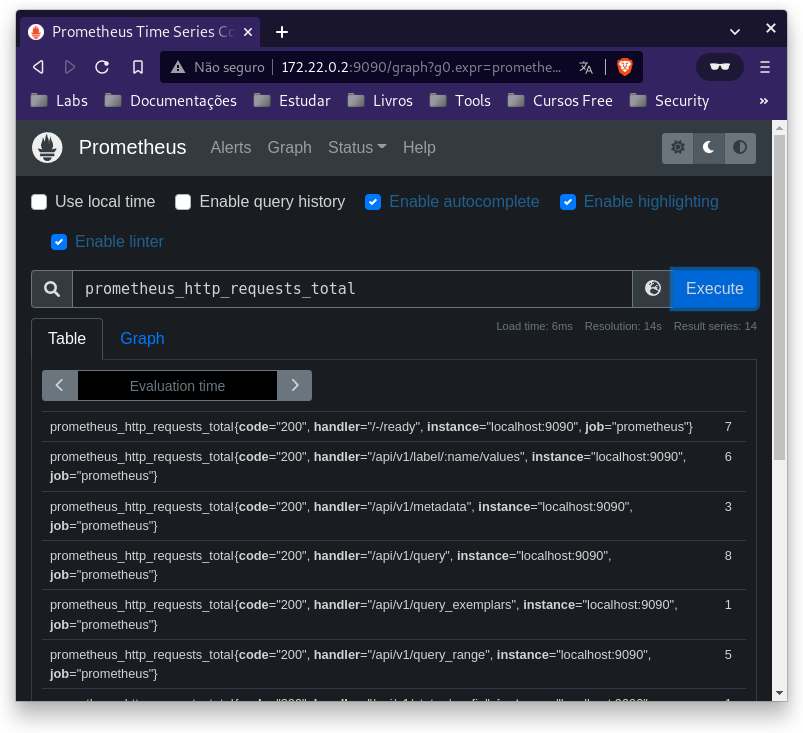
Task: Open the Labs bookmark folder
Action: click(59, 100)
